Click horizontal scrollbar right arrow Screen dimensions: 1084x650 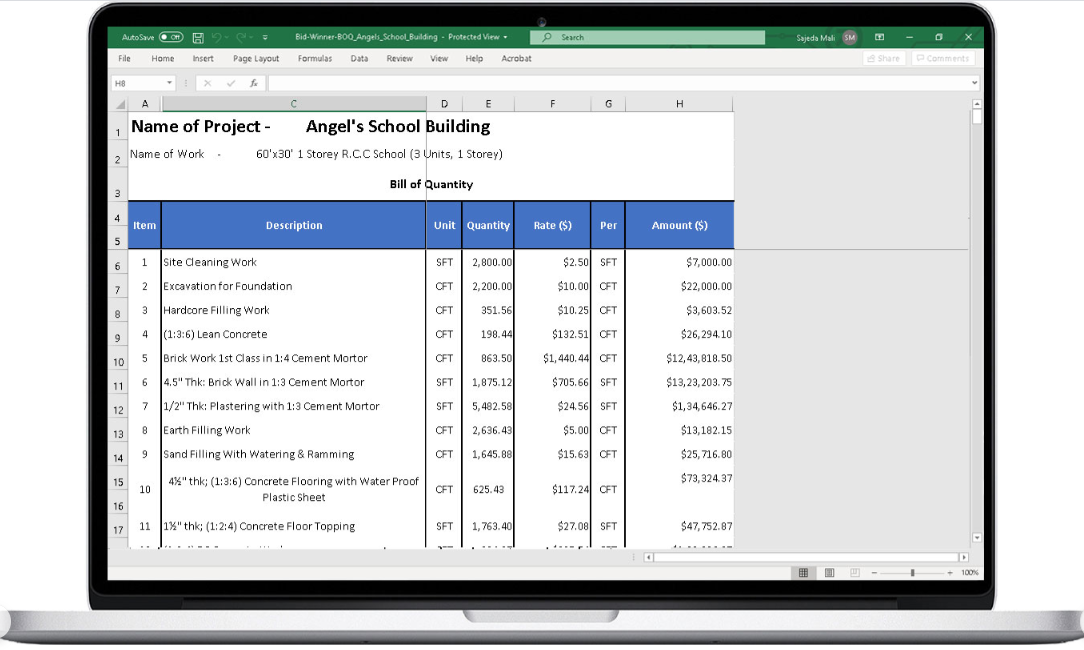(x=964, y=557)
